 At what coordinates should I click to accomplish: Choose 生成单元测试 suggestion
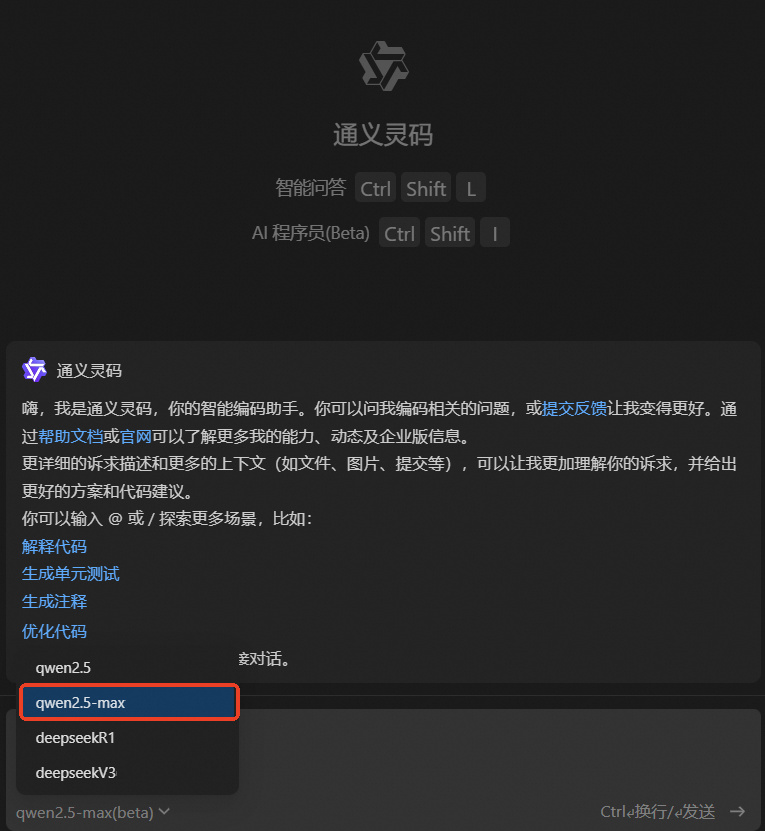(71, 574)
